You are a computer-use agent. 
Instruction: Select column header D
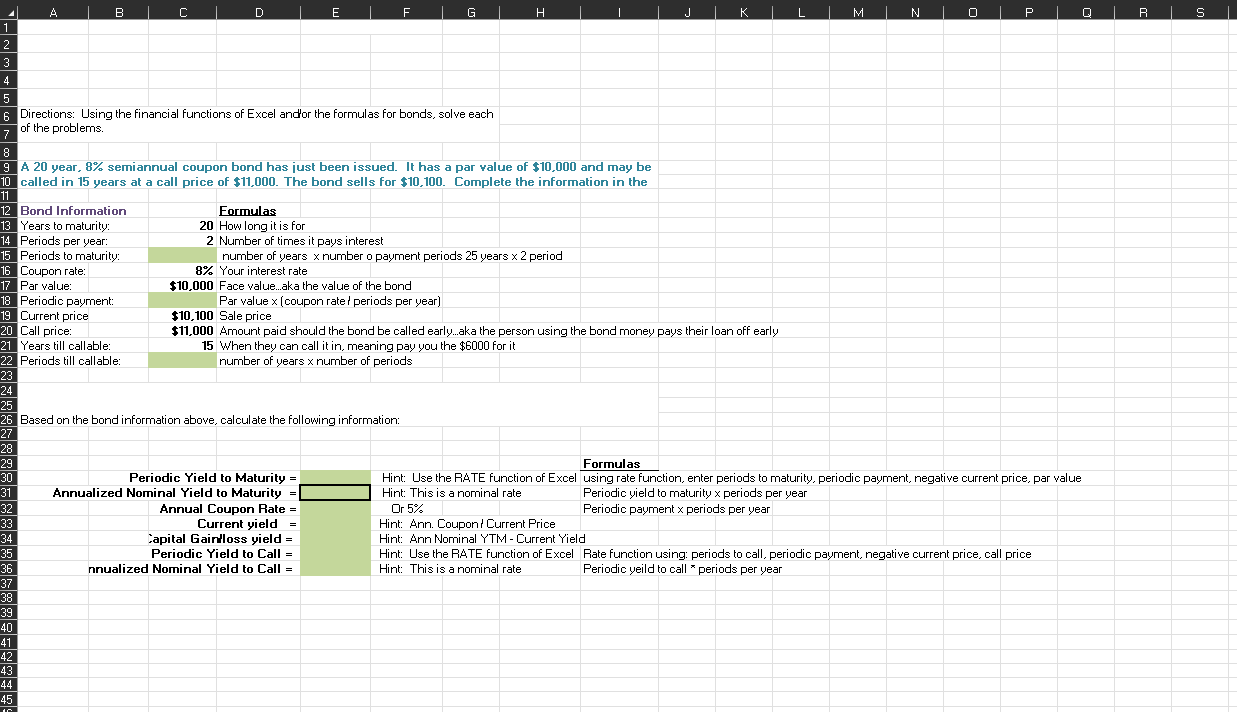(x=258, y=10)
